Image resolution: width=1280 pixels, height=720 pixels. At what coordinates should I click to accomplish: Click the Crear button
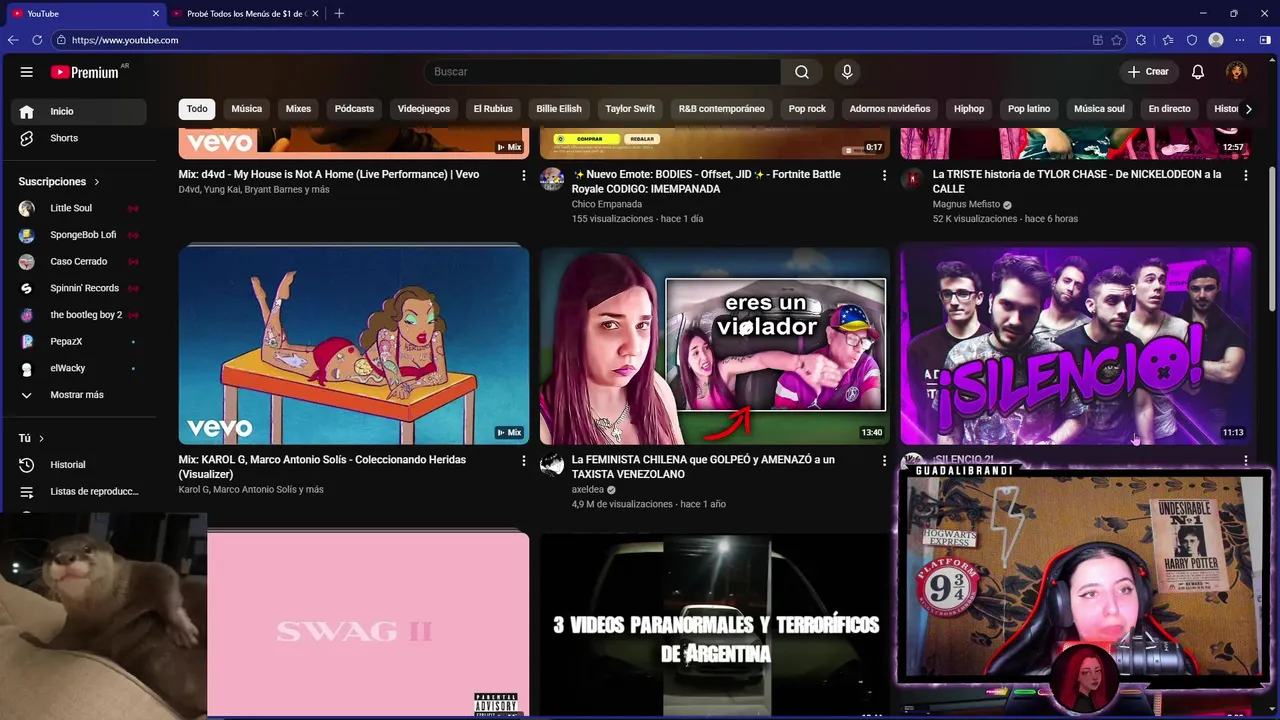point(1148,72)
